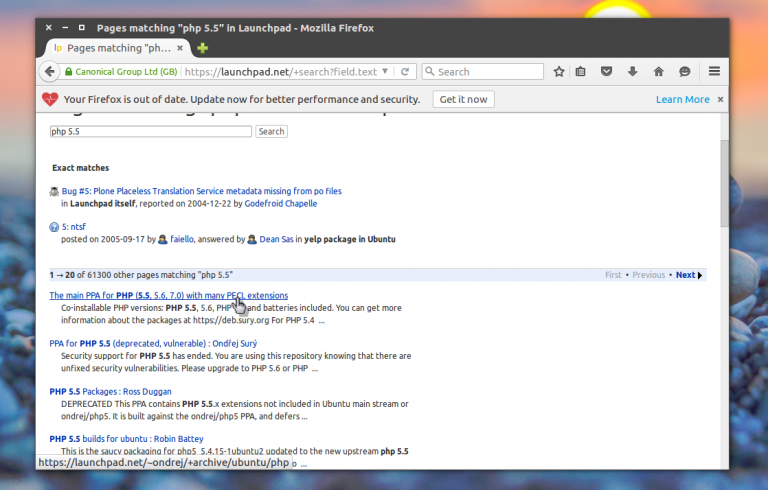Screen dimensions: 768x490
Task: Expand the URL history dropdown arrow
Action: point(386,72)
